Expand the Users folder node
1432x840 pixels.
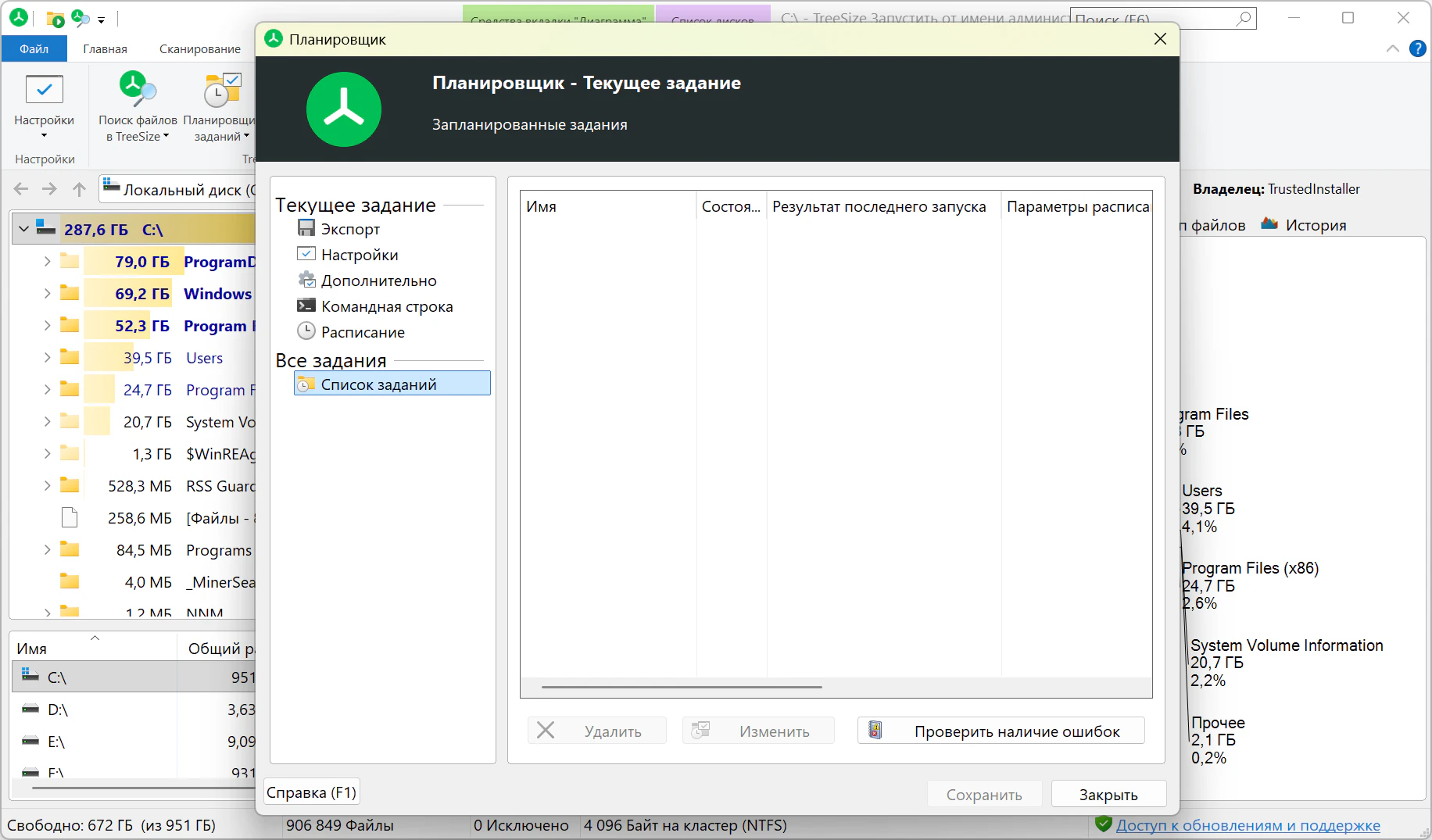(47, 358)
